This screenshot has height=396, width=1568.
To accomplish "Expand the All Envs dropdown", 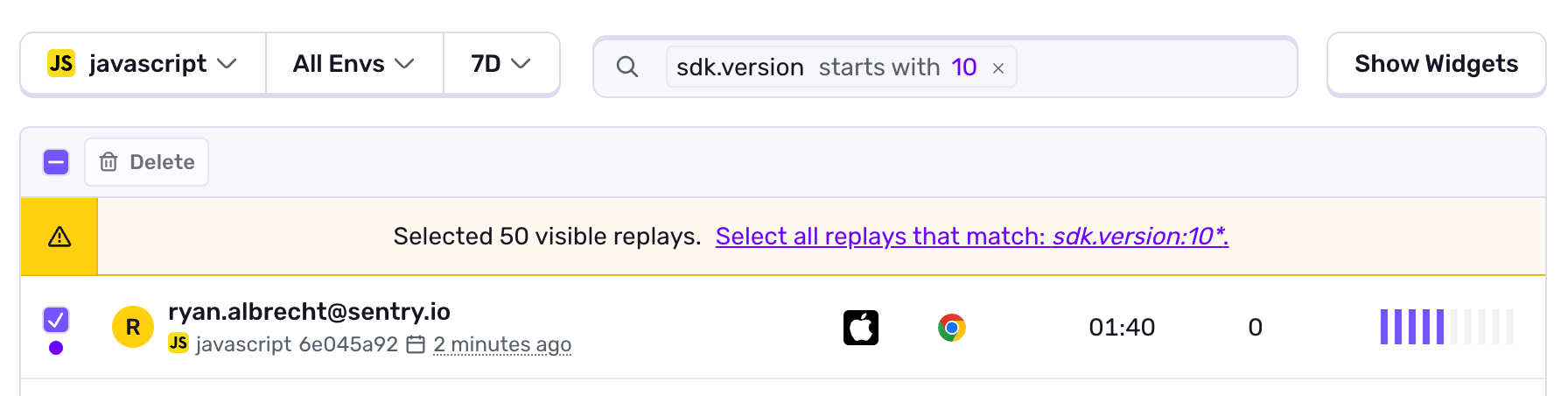I will click(353, 64).
